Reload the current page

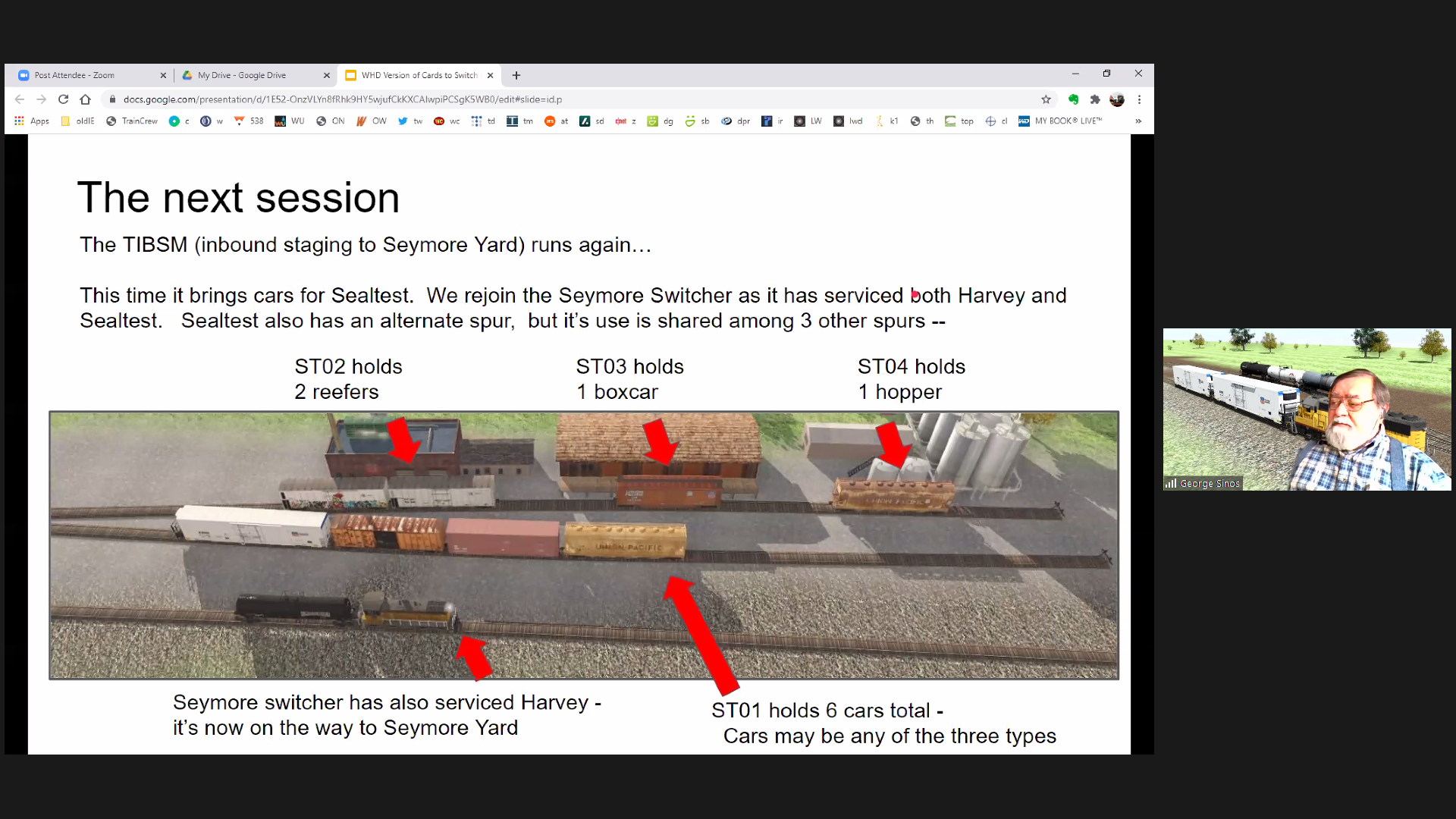click(64, 99)
